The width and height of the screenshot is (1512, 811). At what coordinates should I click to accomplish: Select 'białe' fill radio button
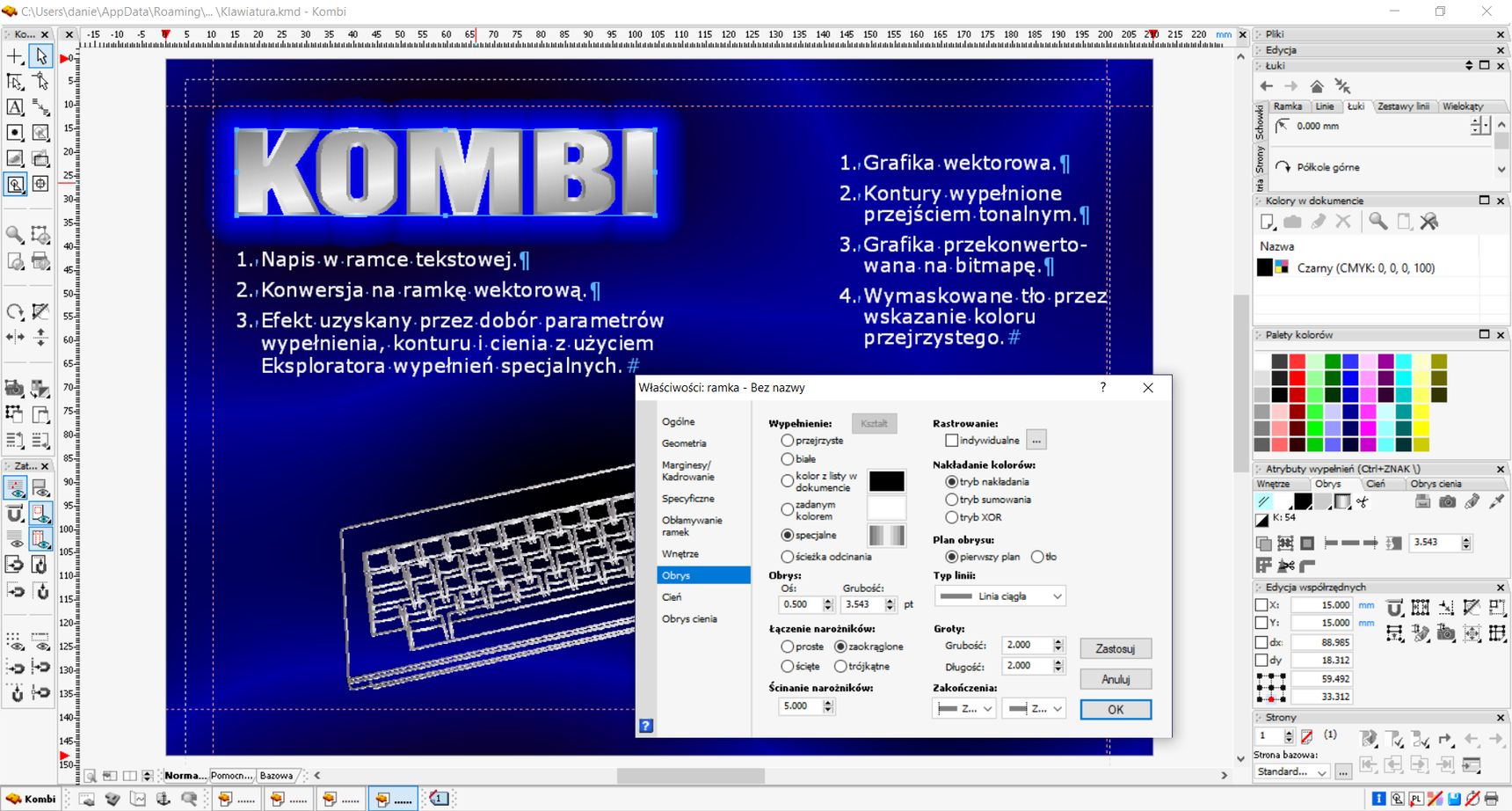(787, 458)
